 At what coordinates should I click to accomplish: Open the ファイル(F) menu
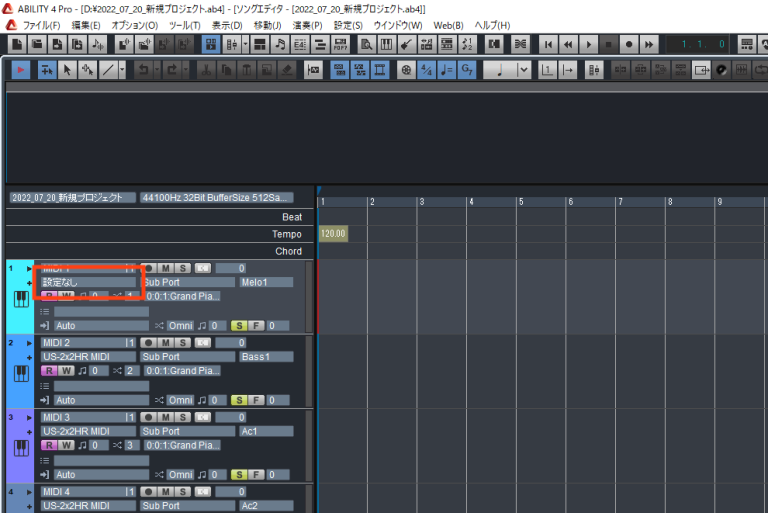41,25
